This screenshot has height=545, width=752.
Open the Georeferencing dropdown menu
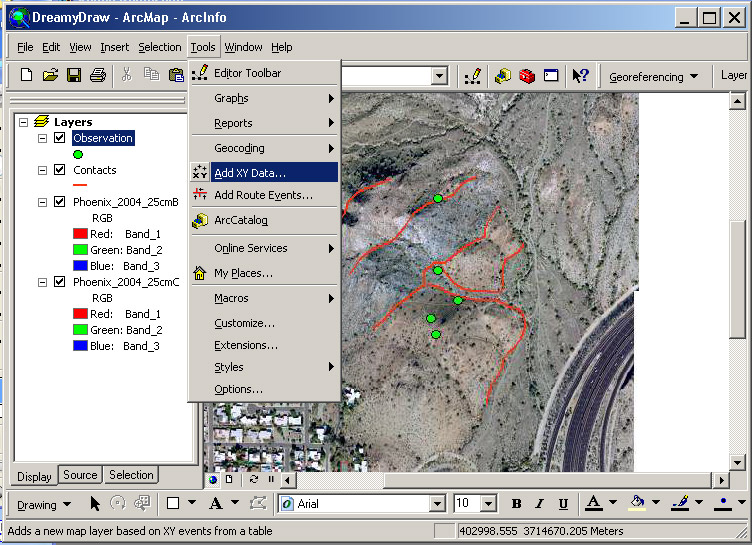[x=653, y=77]
